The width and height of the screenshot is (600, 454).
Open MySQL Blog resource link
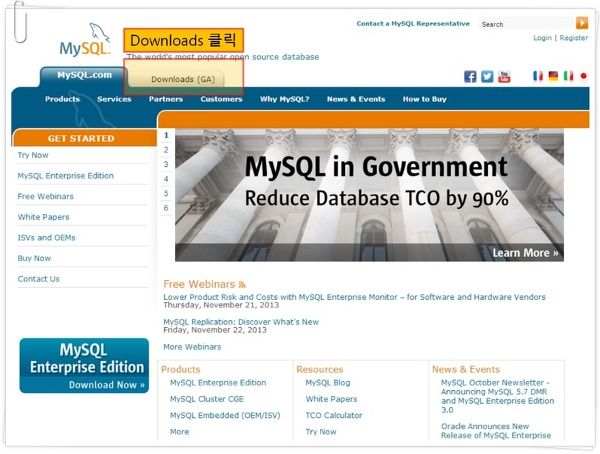coord(328,383)
